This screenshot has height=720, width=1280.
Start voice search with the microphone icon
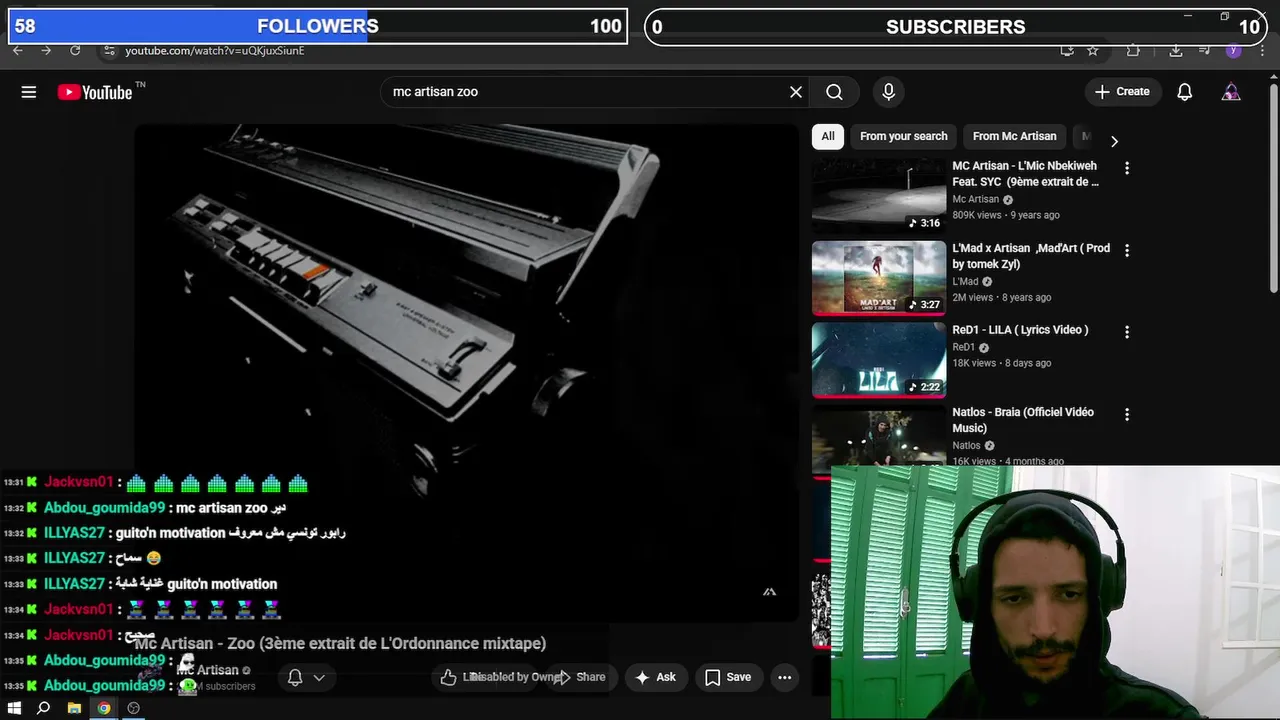point(889,92)
